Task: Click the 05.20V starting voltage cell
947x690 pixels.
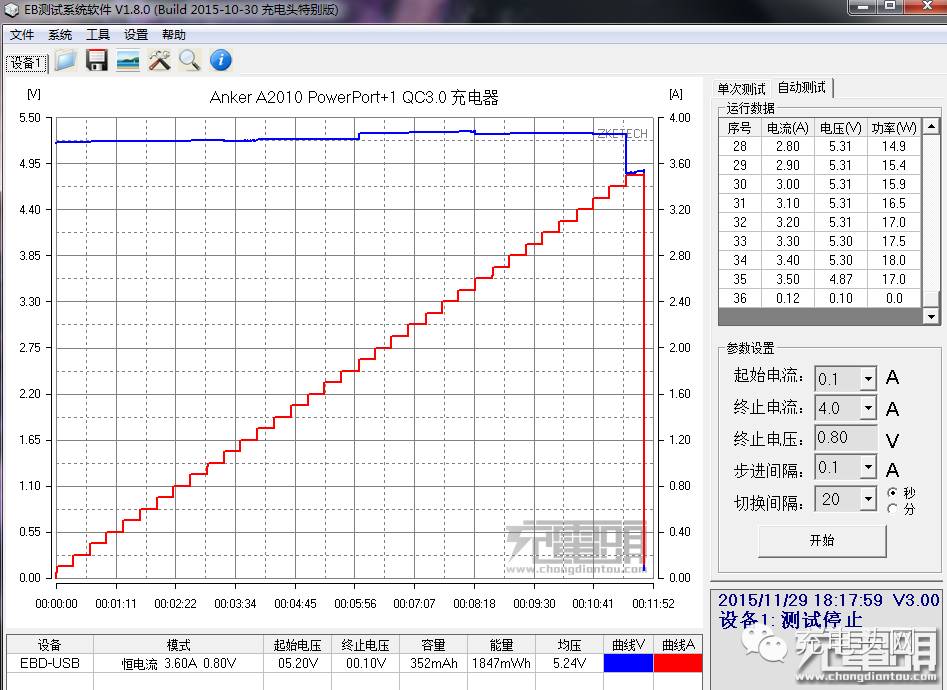Action: coord(298,663)
